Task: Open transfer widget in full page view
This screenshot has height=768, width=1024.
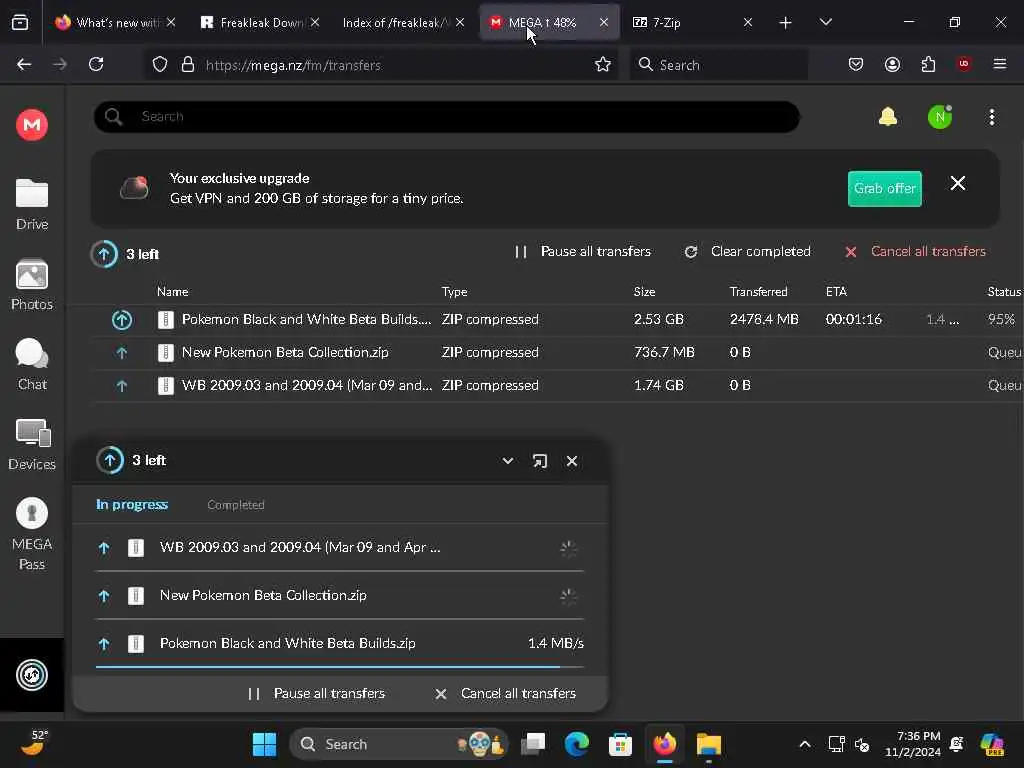Action: 539,461
